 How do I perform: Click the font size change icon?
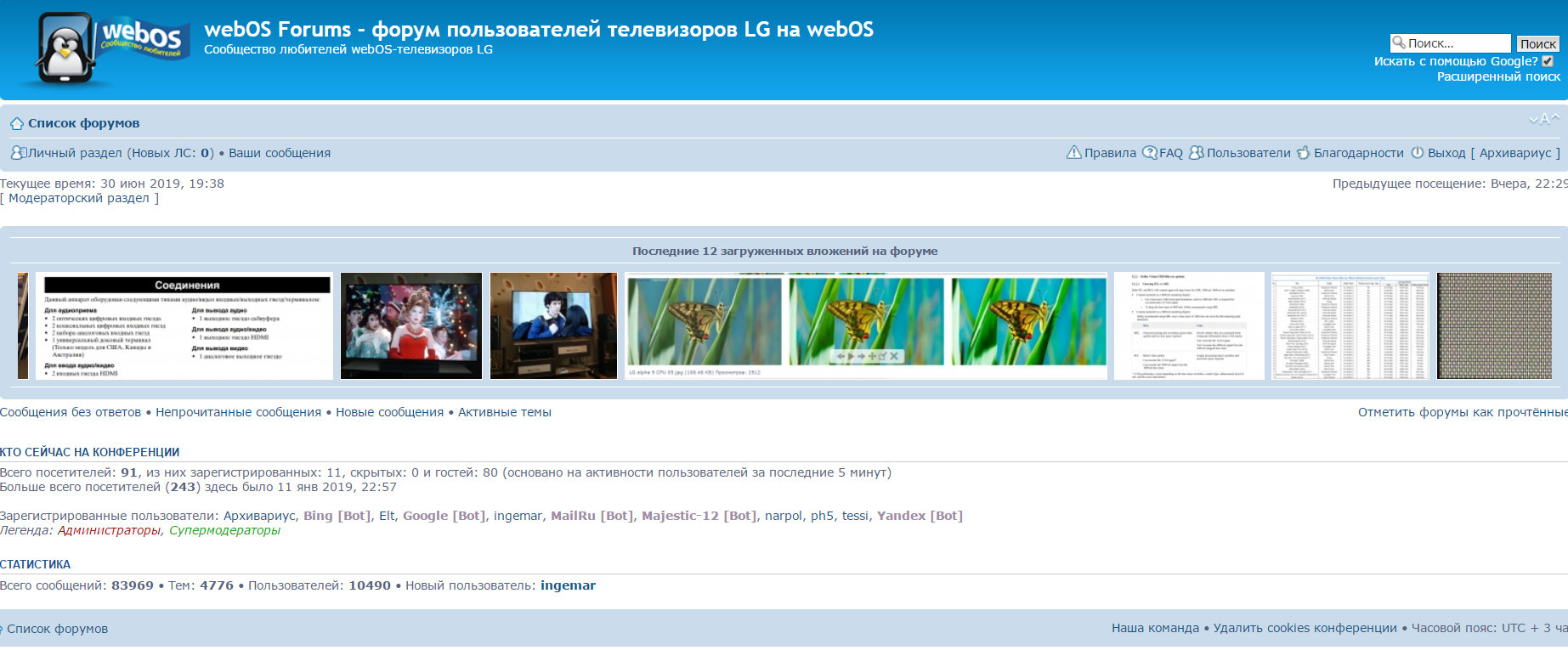(1544, 119)
